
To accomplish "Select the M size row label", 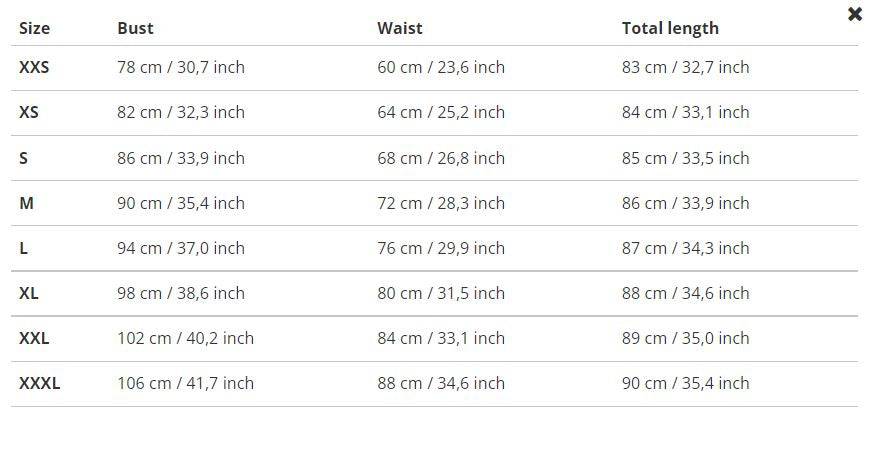I will (26, 203).
